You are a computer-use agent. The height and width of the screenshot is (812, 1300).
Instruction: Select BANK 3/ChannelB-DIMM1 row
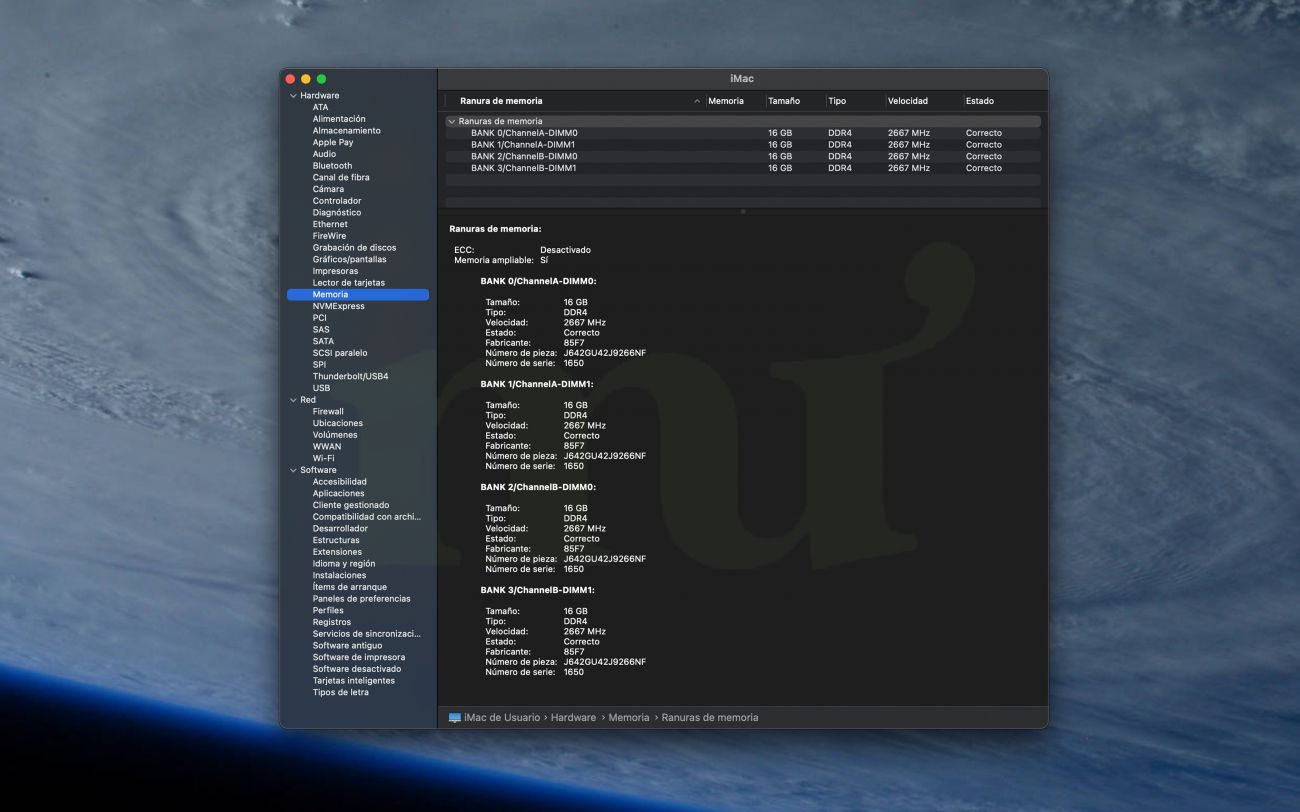pyautogui.click(x=524, y=168)
